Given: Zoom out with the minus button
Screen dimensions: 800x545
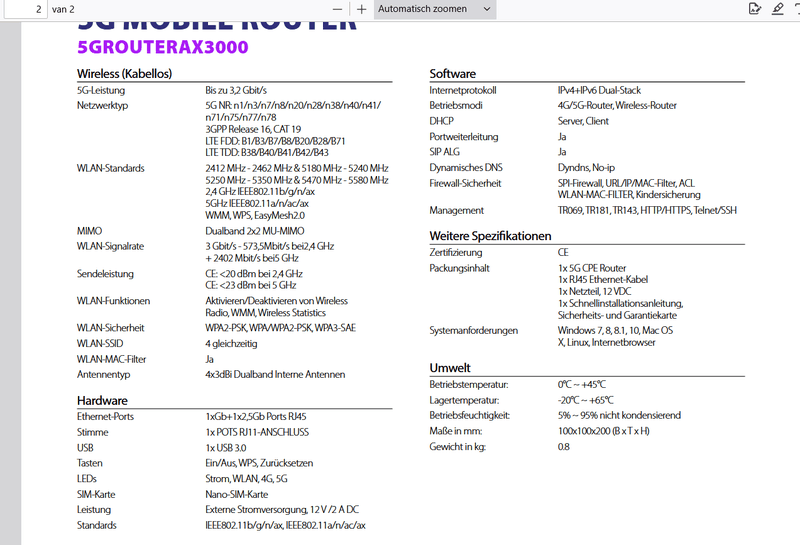Looking at the screenshot, I should (x=337, y=9).
